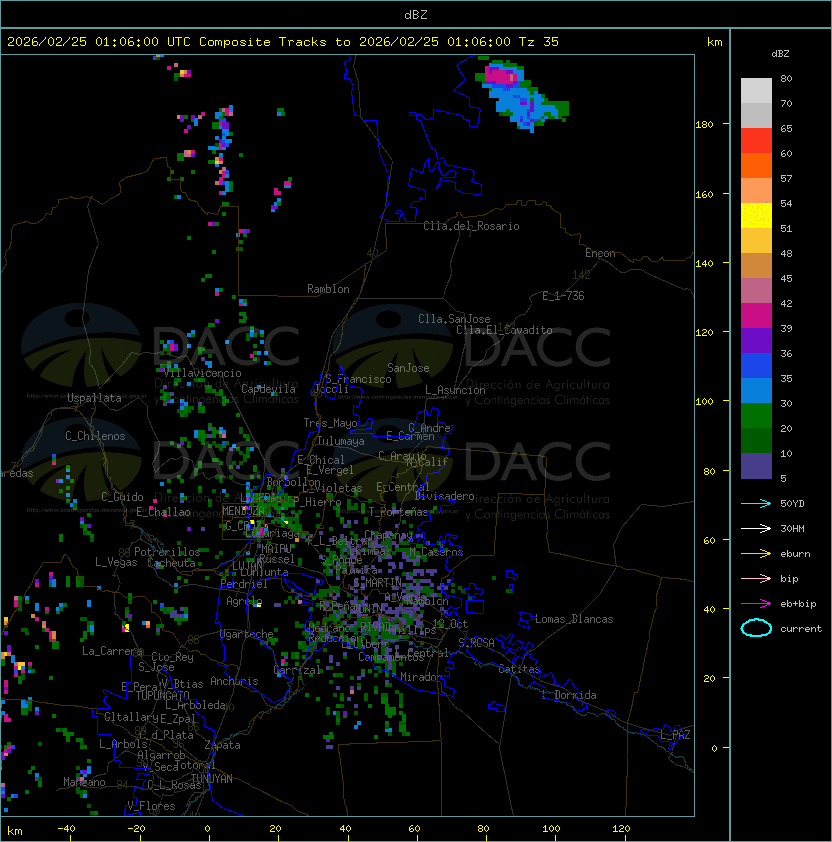
Task: Click the white 30HM arrow legend icon
Action: coord(756,528)
